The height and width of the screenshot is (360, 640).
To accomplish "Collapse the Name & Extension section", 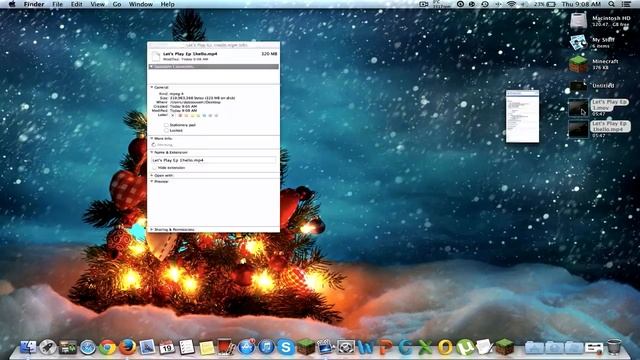I will pyautogui.click(x=152, y=152).
